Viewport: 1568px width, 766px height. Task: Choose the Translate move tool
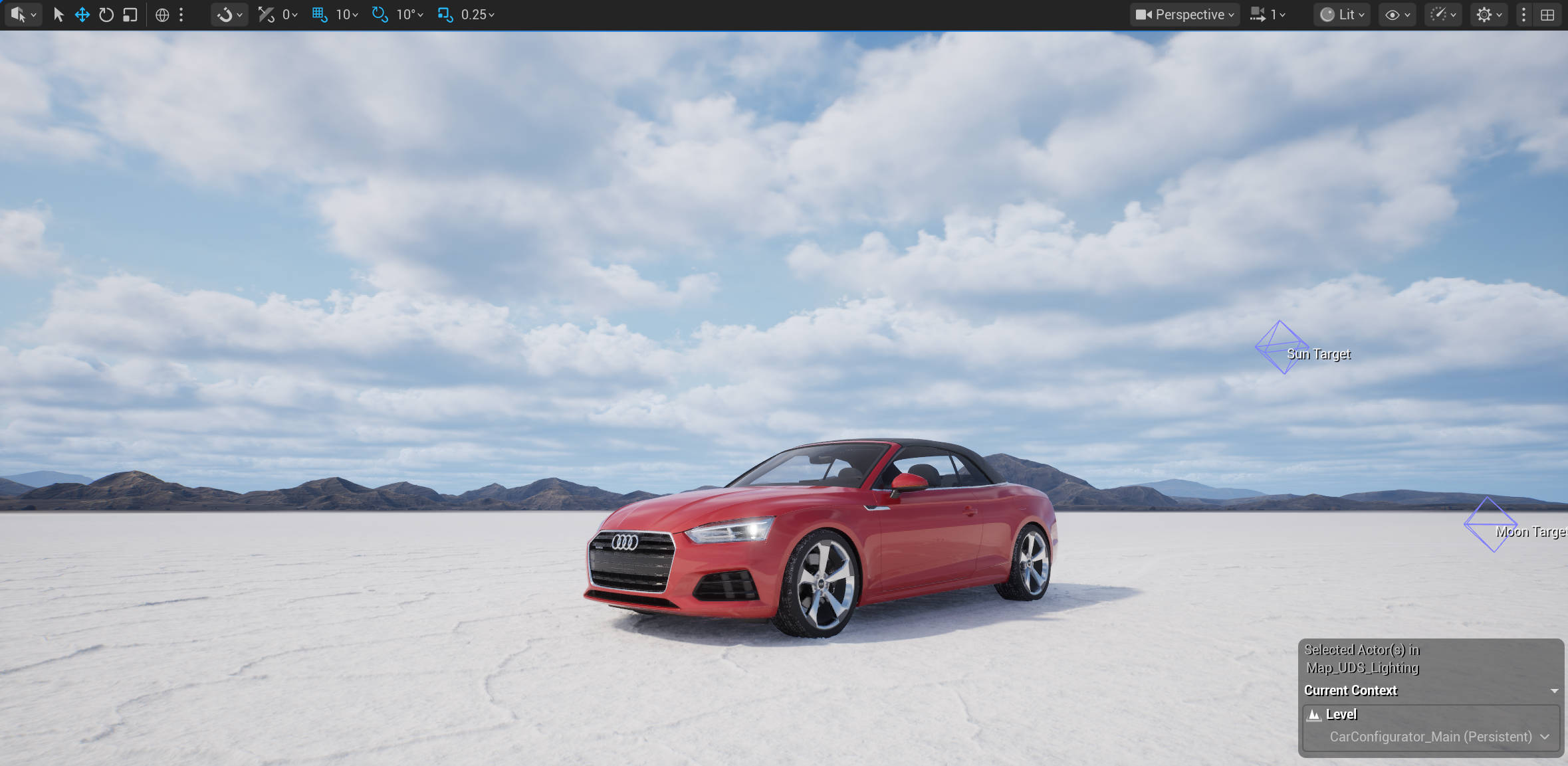[x=82, y=15]
